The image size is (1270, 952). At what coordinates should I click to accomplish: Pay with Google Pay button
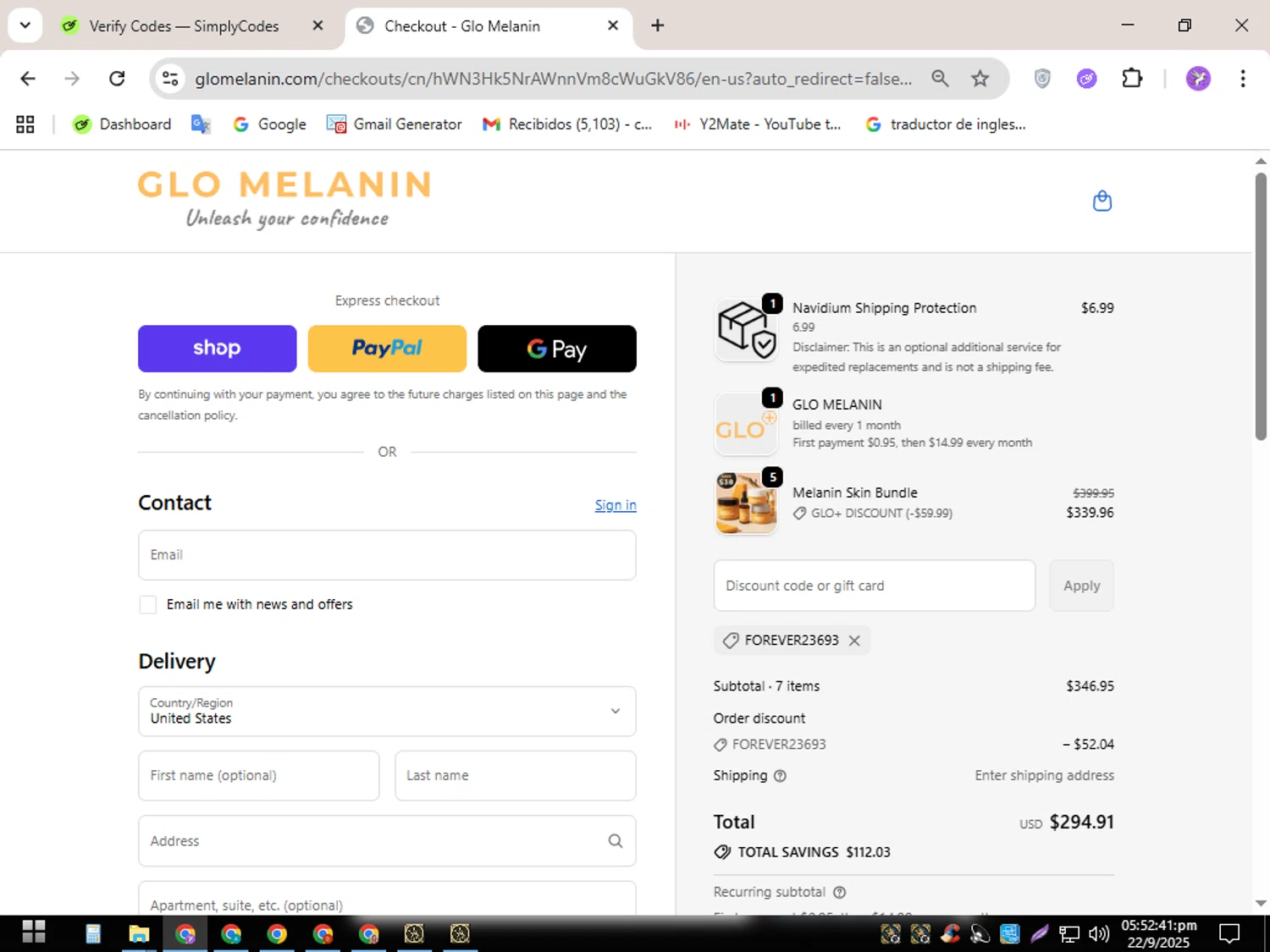[x=557, y=349]
